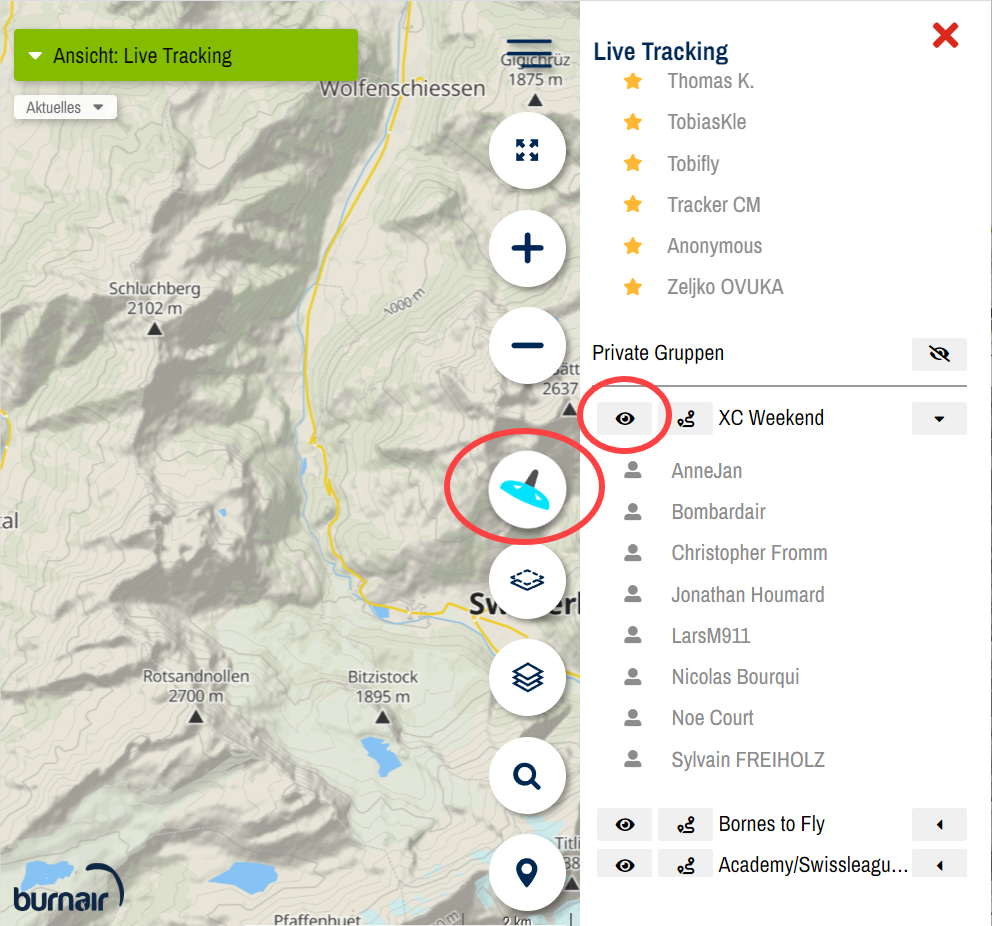Collapse the XC Weekend group list
The image size is (992, 926).
939,419
